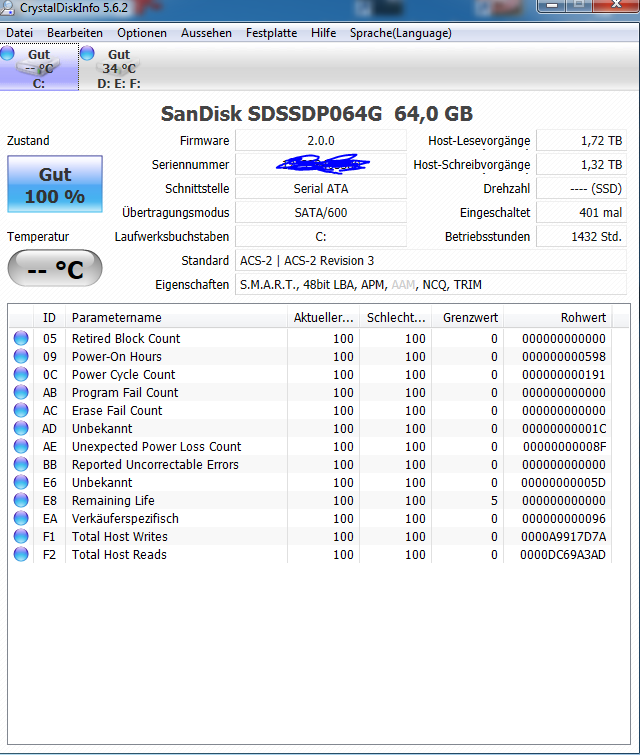Click the blue status icon of row E6

coord(21,482)
